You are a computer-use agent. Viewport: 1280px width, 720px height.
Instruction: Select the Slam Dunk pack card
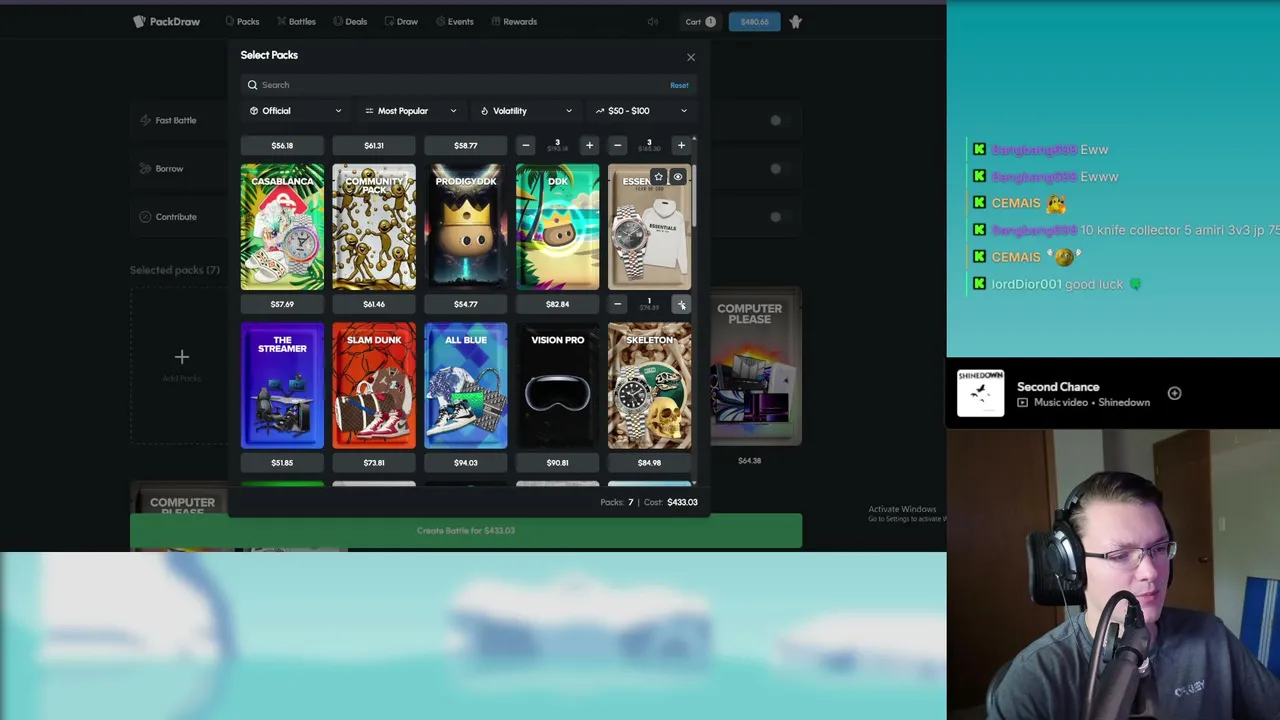click(374, 385)
